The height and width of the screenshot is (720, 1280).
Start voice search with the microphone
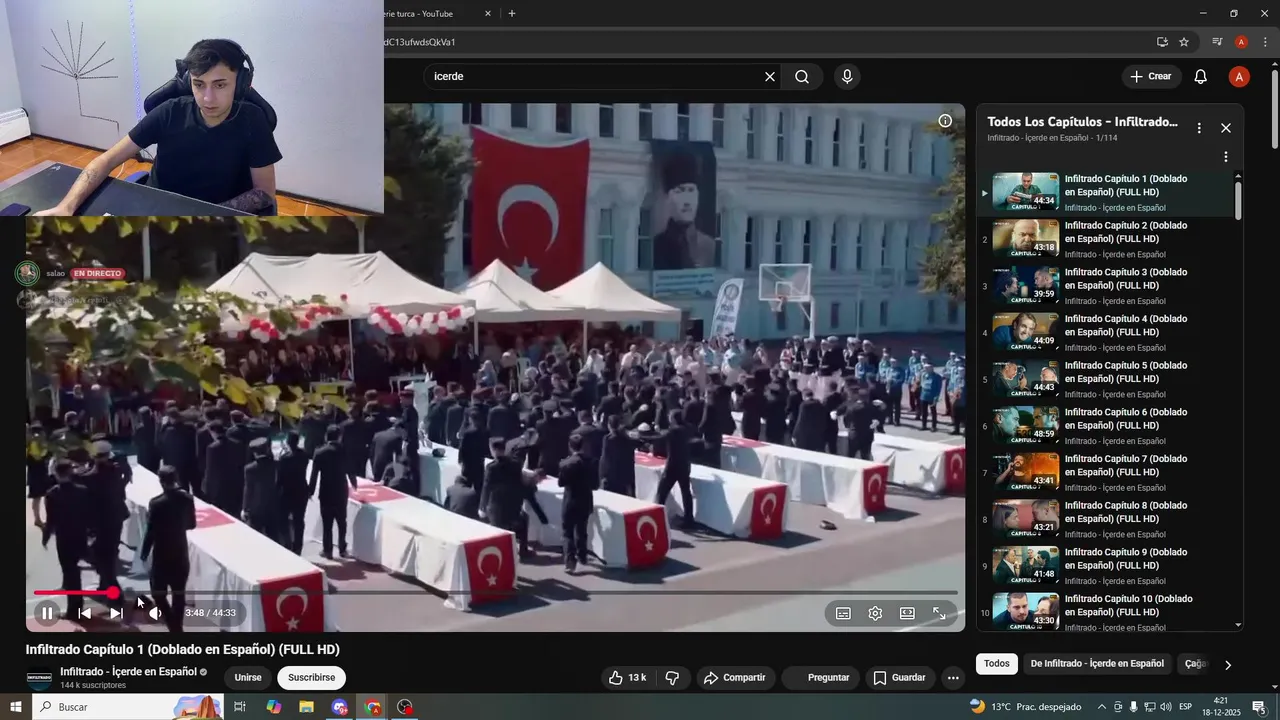[847, 76]
